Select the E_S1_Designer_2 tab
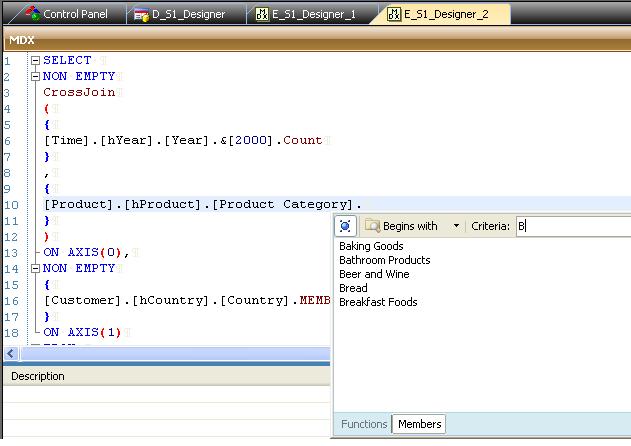Viewport: 631px width, 446px height. click(x=439, y=14)
